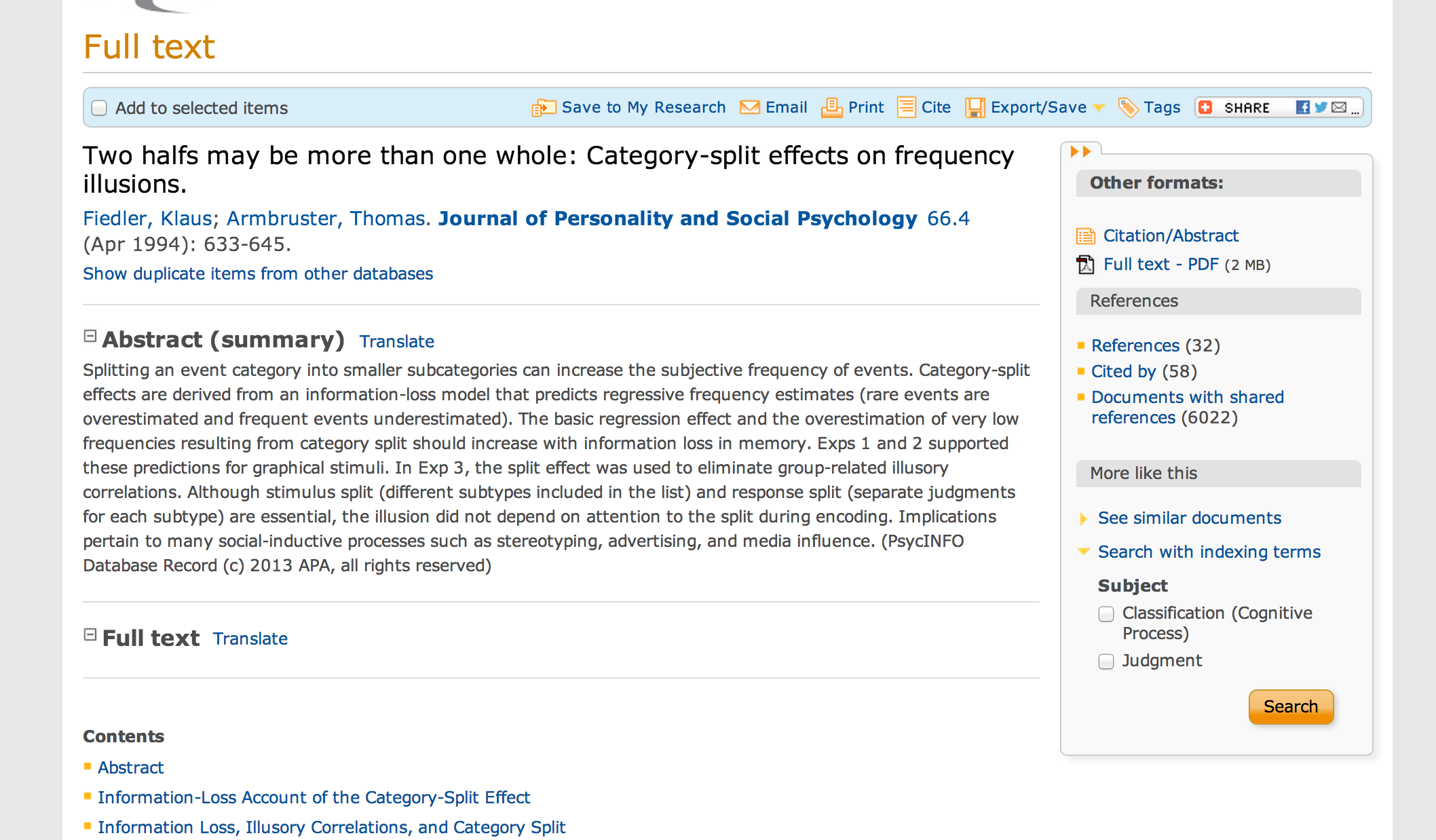1436x840 pixels.
Task: Click the Other formats heading
Action: click(x=1218, y=183)
